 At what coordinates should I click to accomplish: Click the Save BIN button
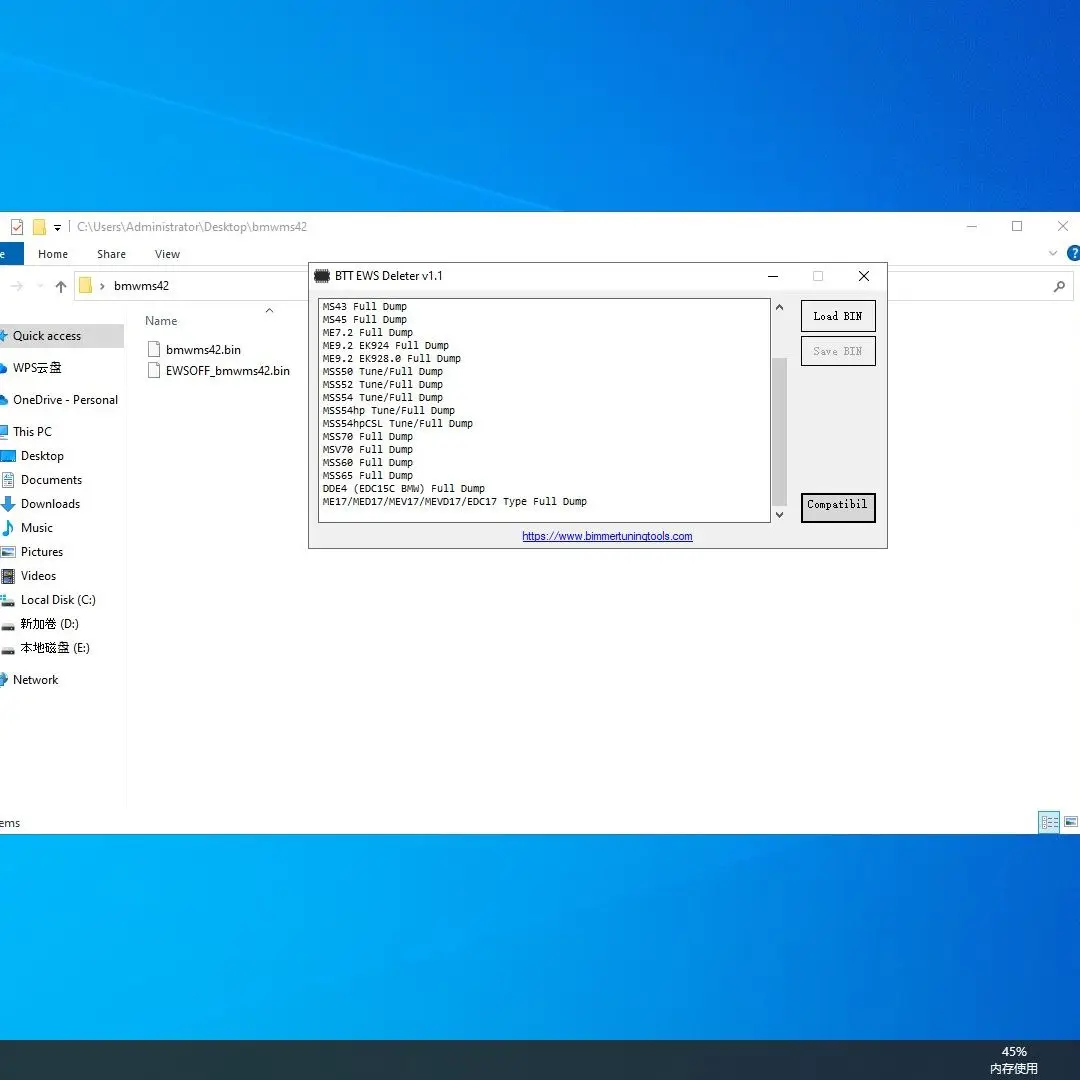click(x=838, y=351)
